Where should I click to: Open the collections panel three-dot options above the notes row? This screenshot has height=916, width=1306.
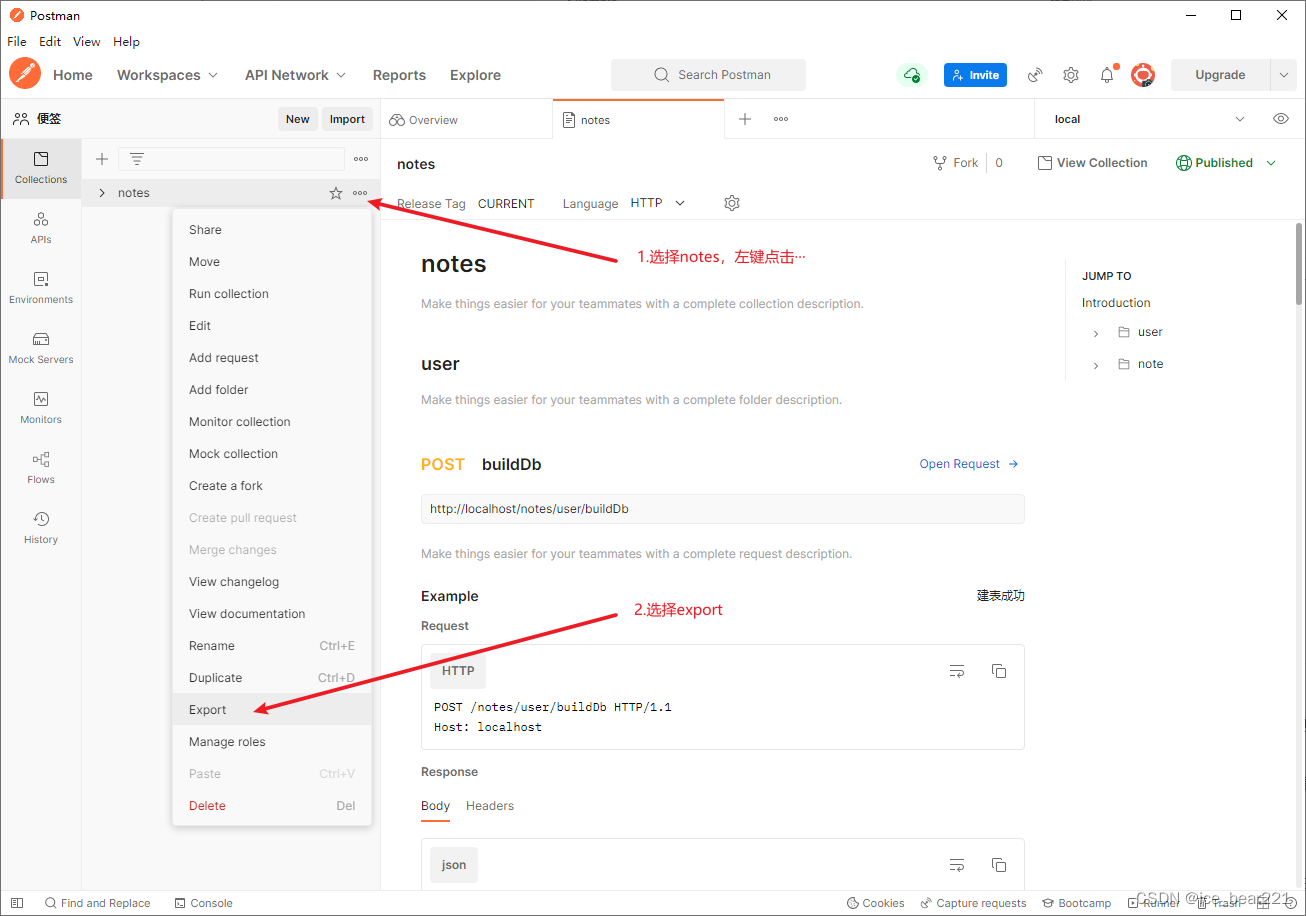click(x=361, y=159)
